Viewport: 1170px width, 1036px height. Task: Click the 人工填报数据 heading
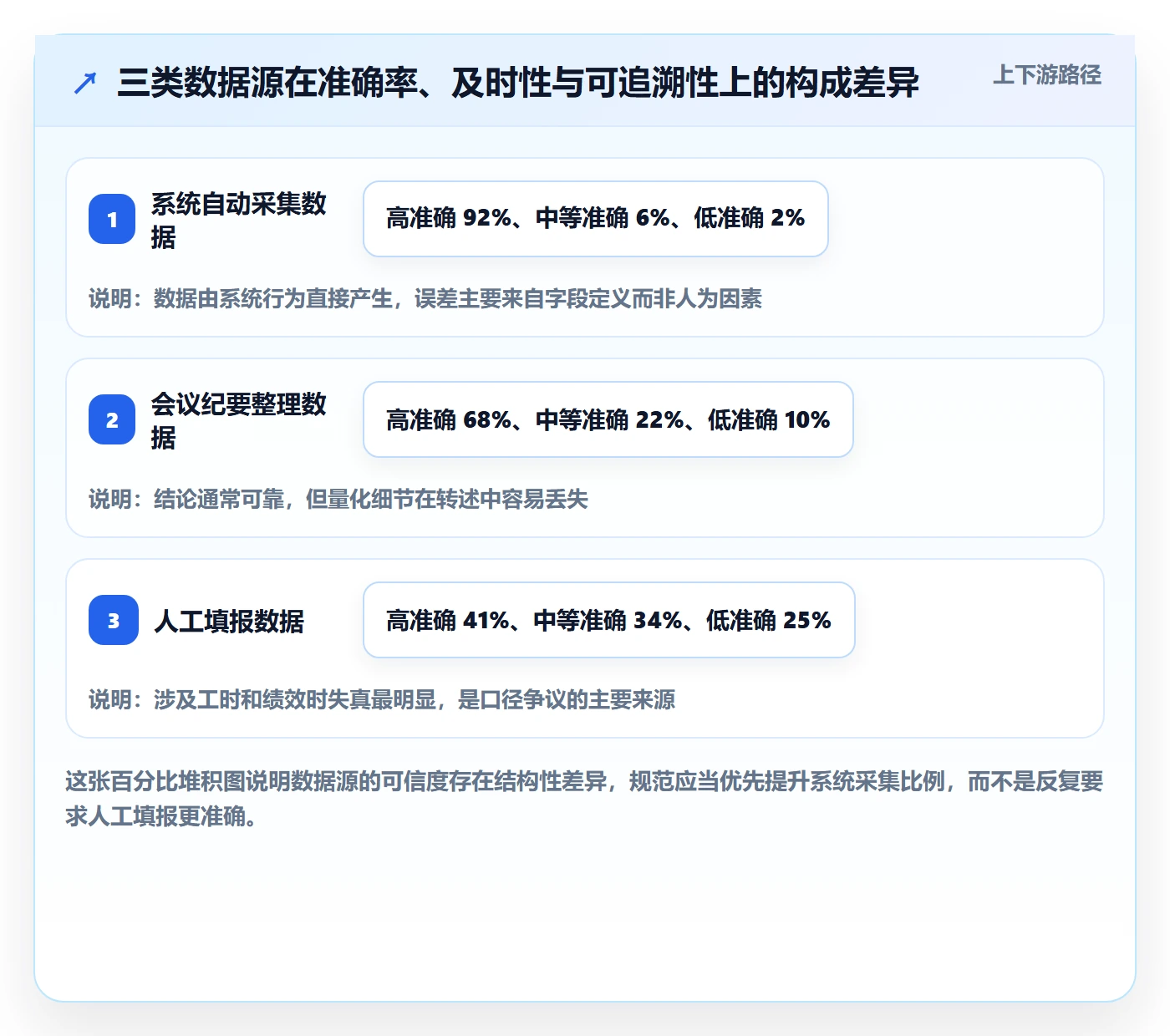[x=229, y=621]
